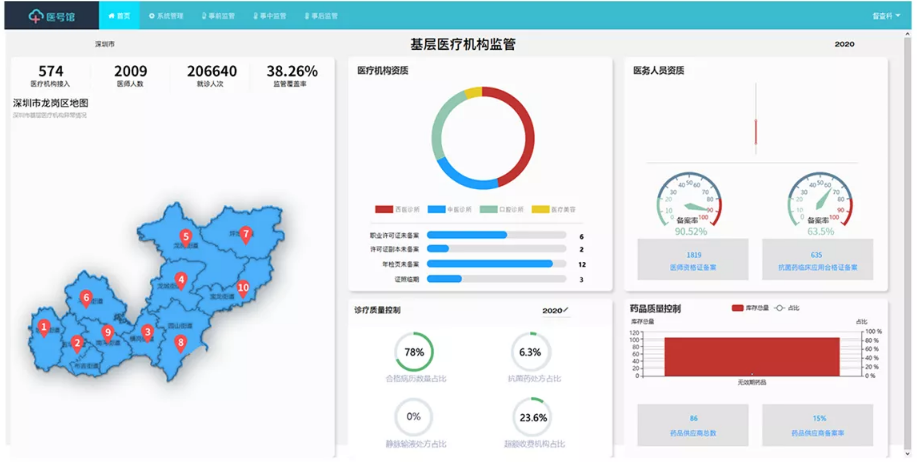The image size is (917, 462).
Task: Click the 药品质量控制 panel title
Action: click(655, 308)
